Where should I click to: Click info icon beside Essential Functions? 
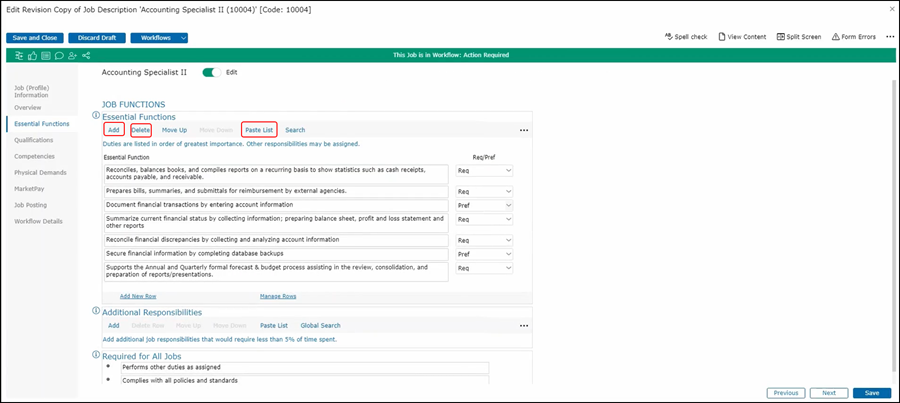click(x=96, y=116)
